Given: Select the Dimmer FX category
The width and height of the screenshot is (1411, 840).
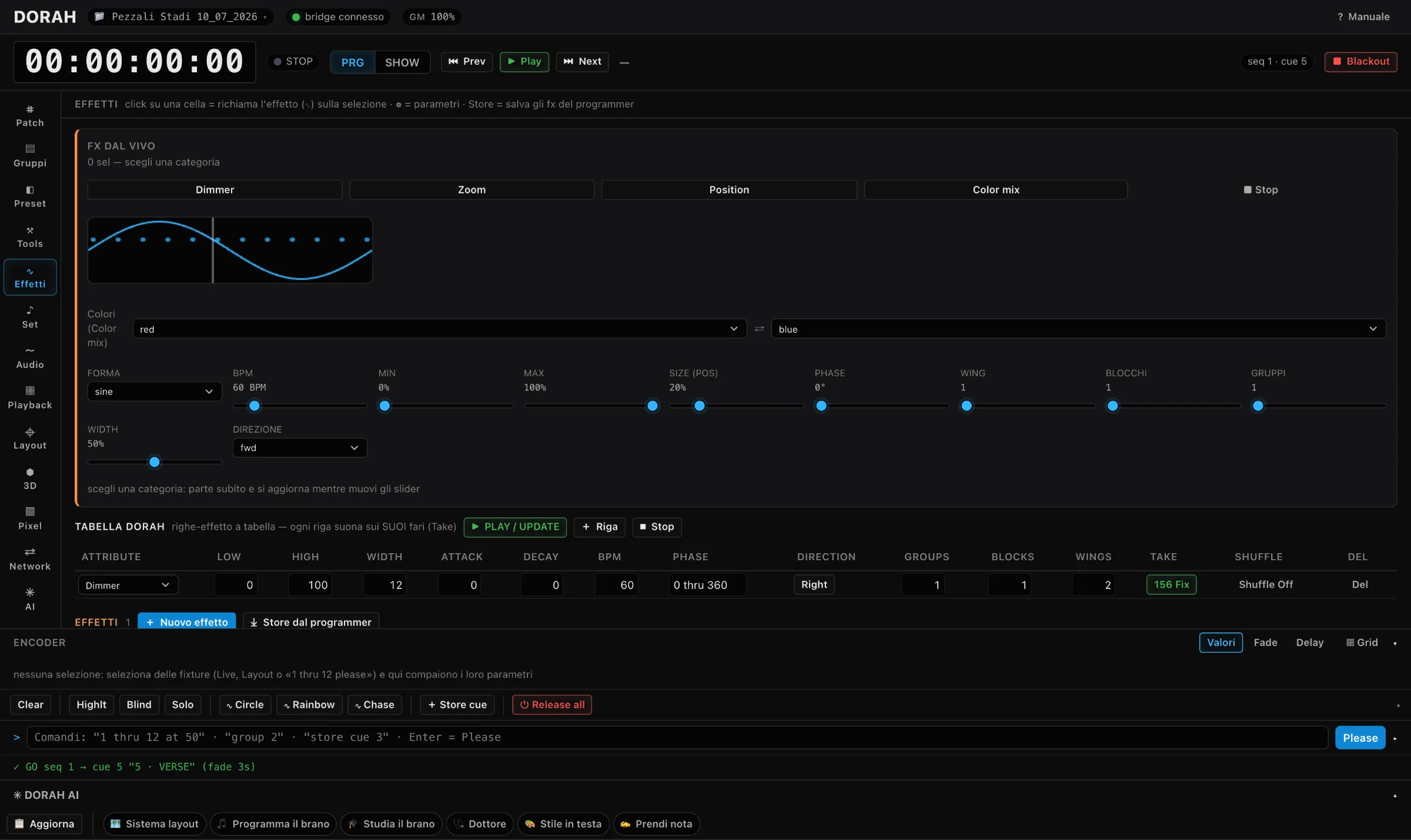Looking at the screenshot, I should click(215, 189).
